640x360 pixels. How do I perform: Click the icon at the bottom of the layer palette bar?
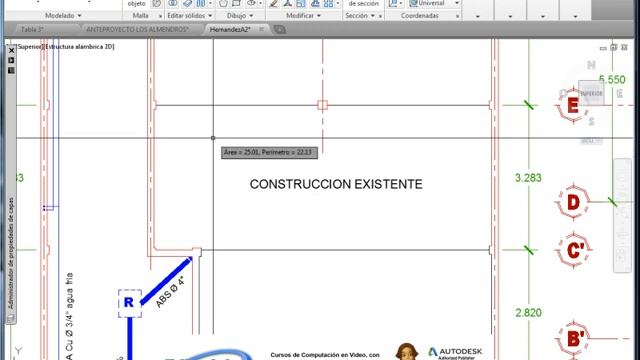11,318
